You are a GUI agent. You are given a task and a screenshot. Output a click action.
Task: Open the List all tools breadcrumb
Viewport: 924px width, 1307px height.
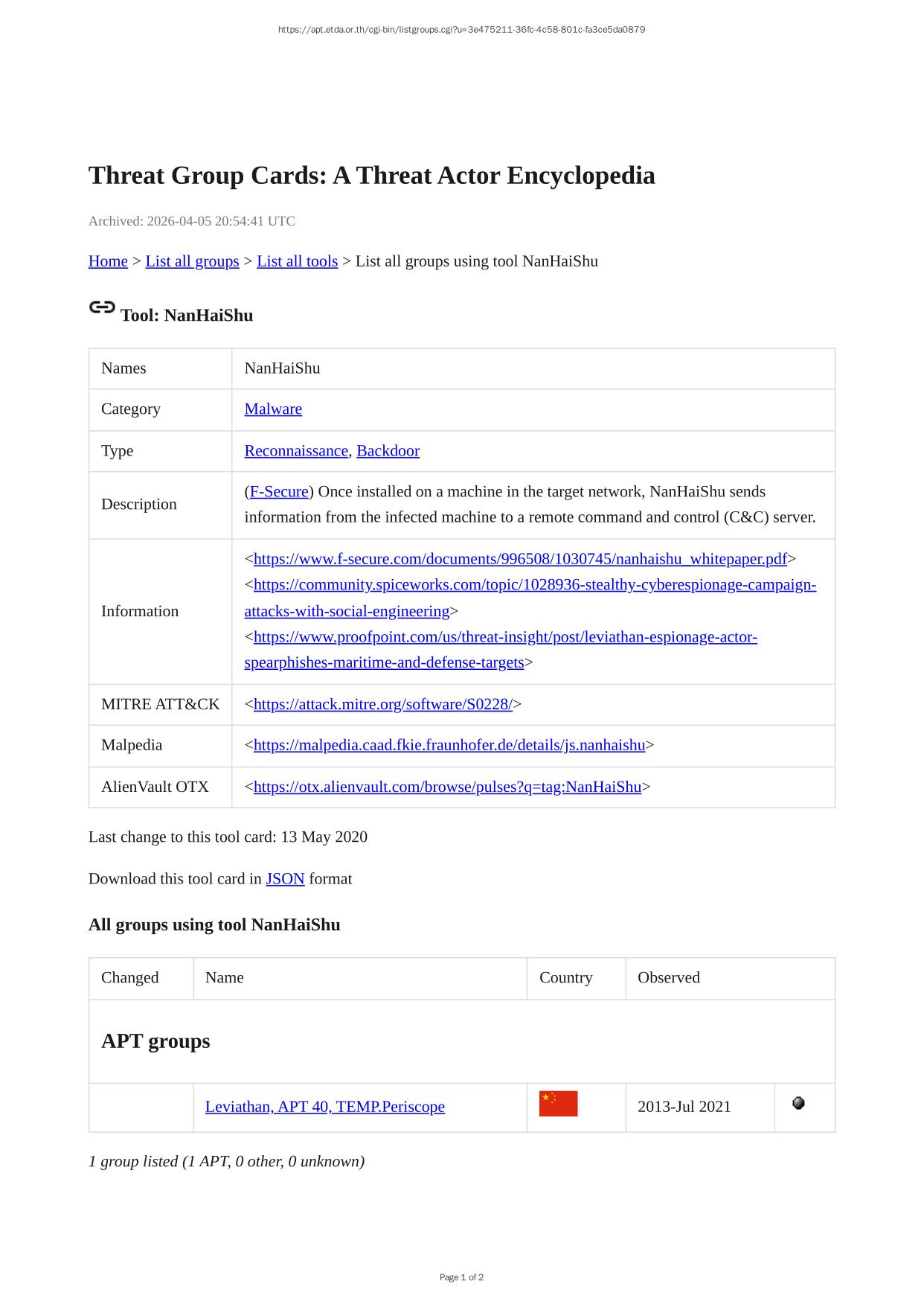pos(297,261)
